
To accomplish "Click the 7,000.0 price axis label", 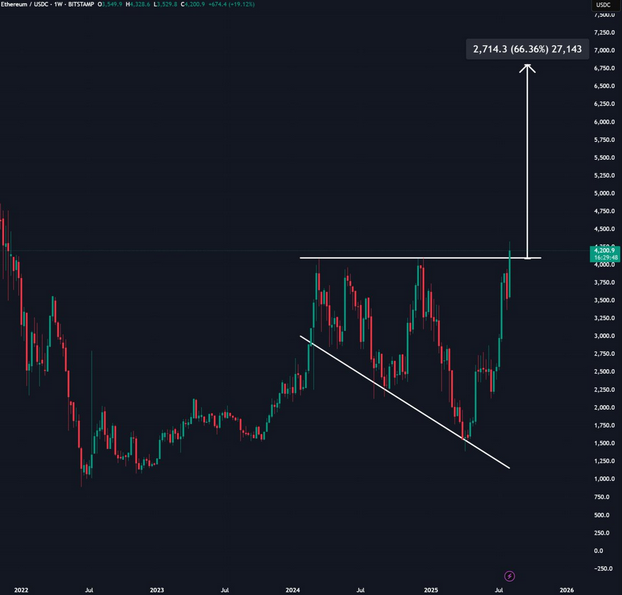I will pos(604,50).
